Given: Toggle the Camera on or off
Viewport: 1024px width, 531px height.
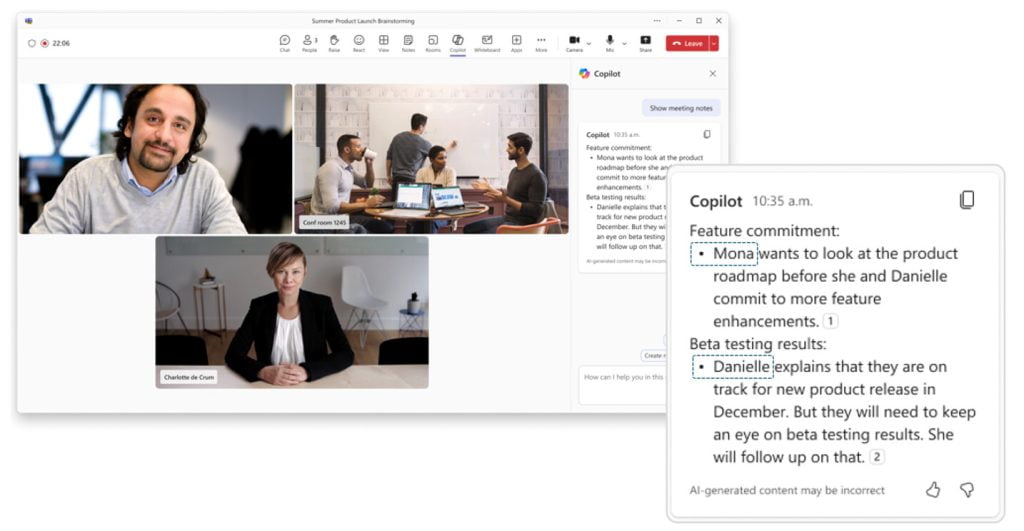Looking at the screenshot, I should [574, 42].
